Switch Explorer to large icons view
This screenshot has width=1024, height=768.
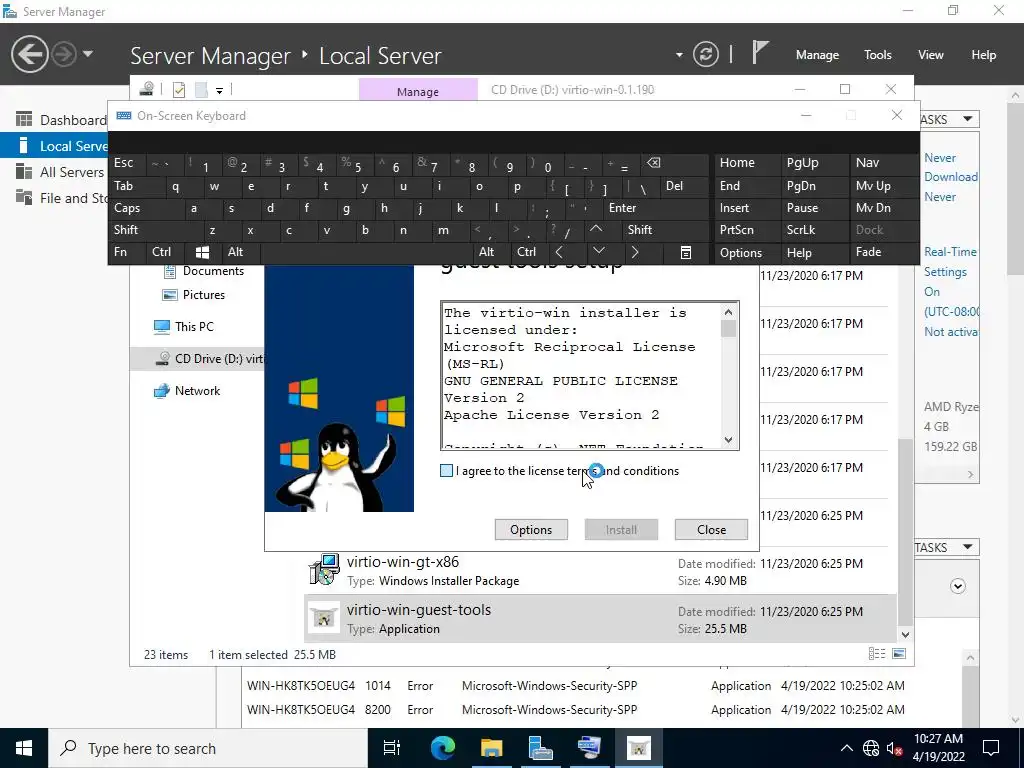899,654
